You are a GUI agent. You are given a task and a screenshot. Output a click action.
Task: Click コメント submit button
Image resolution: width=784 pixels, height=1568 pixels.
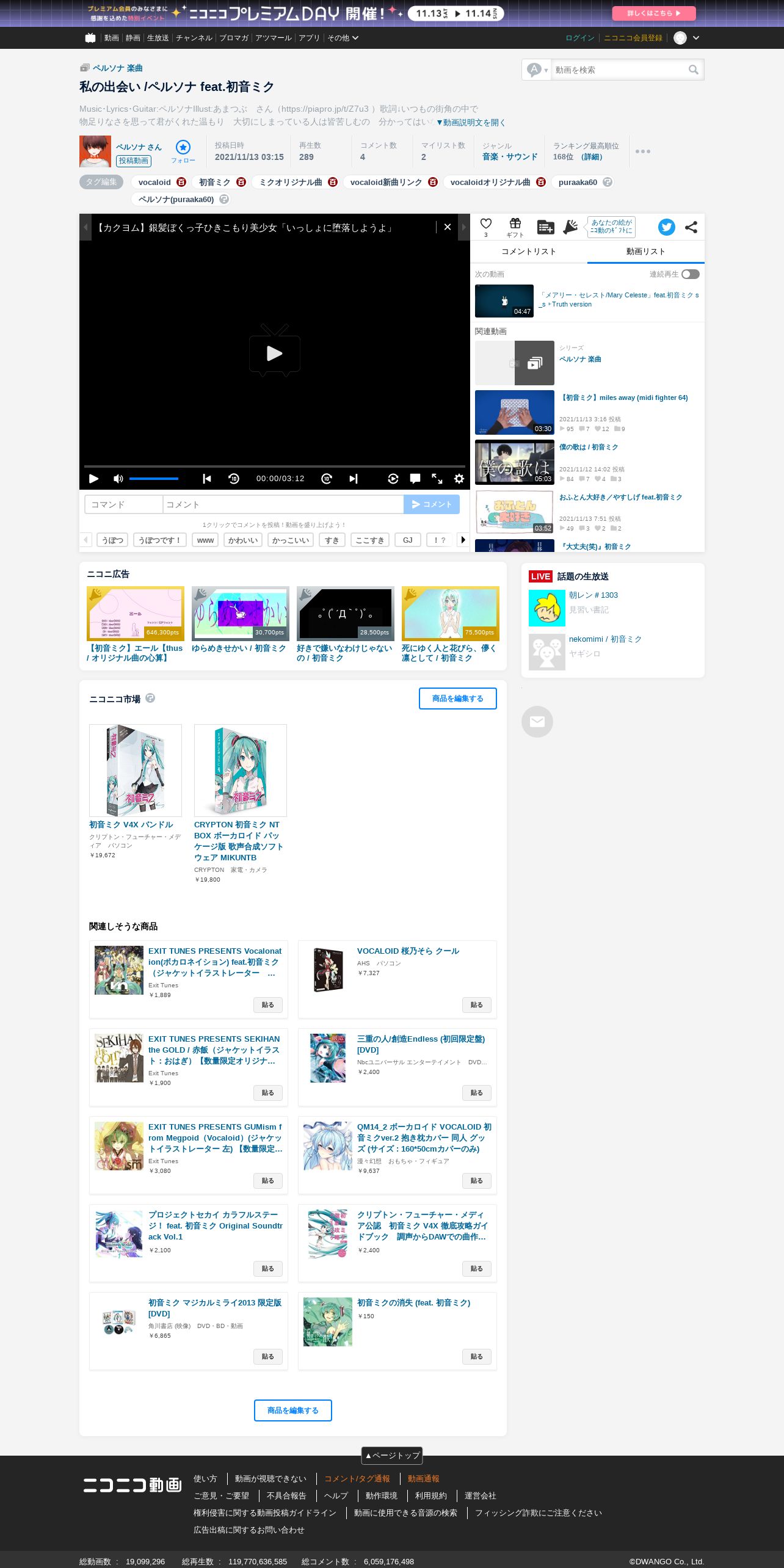tap(432, 504)
